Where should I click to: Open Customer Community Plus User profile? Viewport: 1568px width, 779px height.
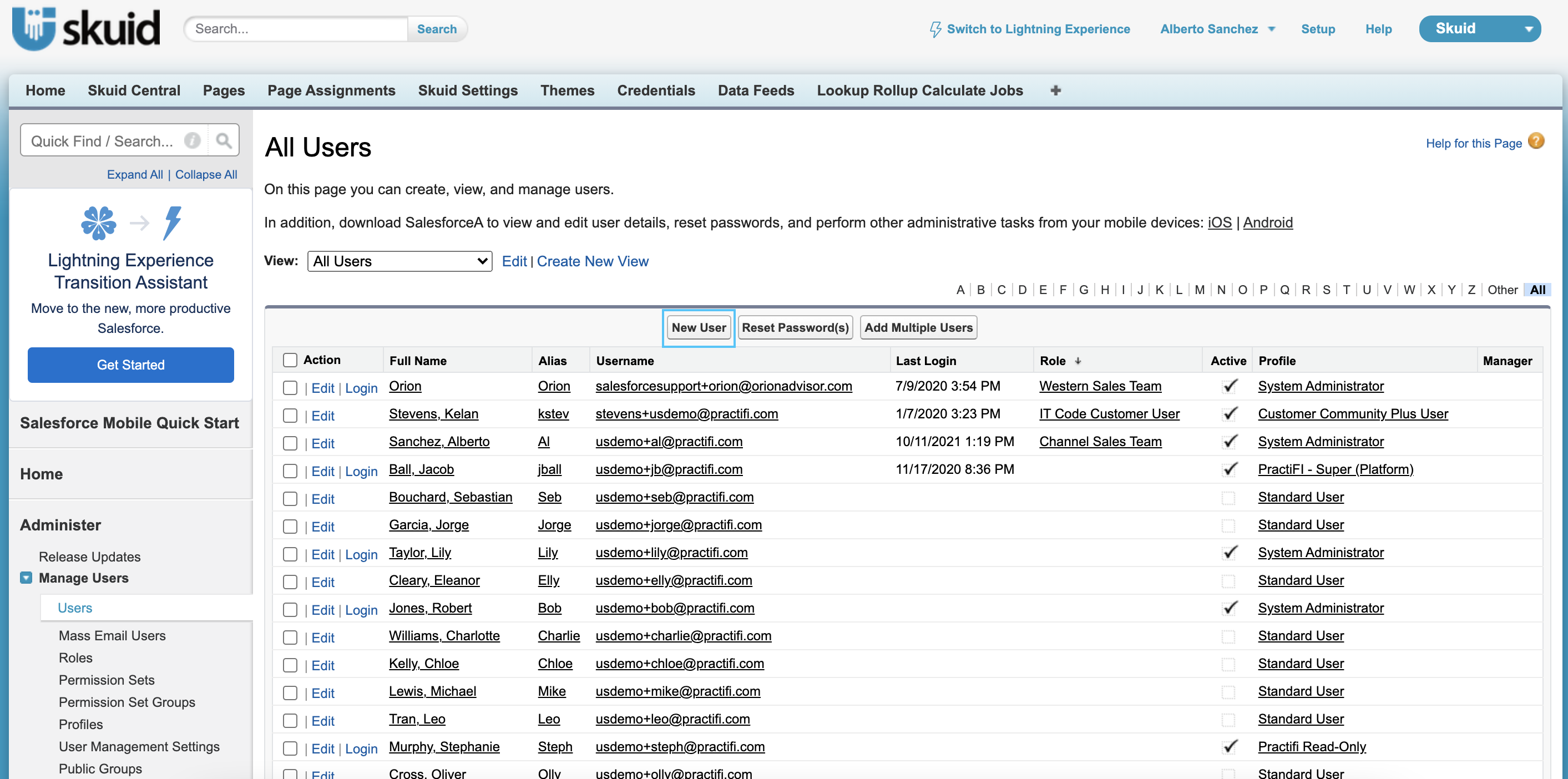click(x=1353, y=414)
